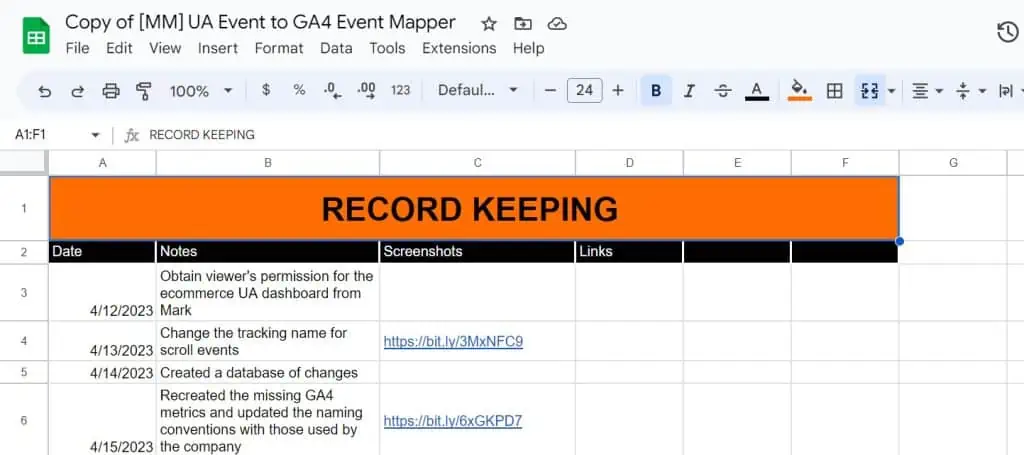Screen dimensions: 1024x455
Task: Expand merge cells options arrow
Action: coord(891,91)
